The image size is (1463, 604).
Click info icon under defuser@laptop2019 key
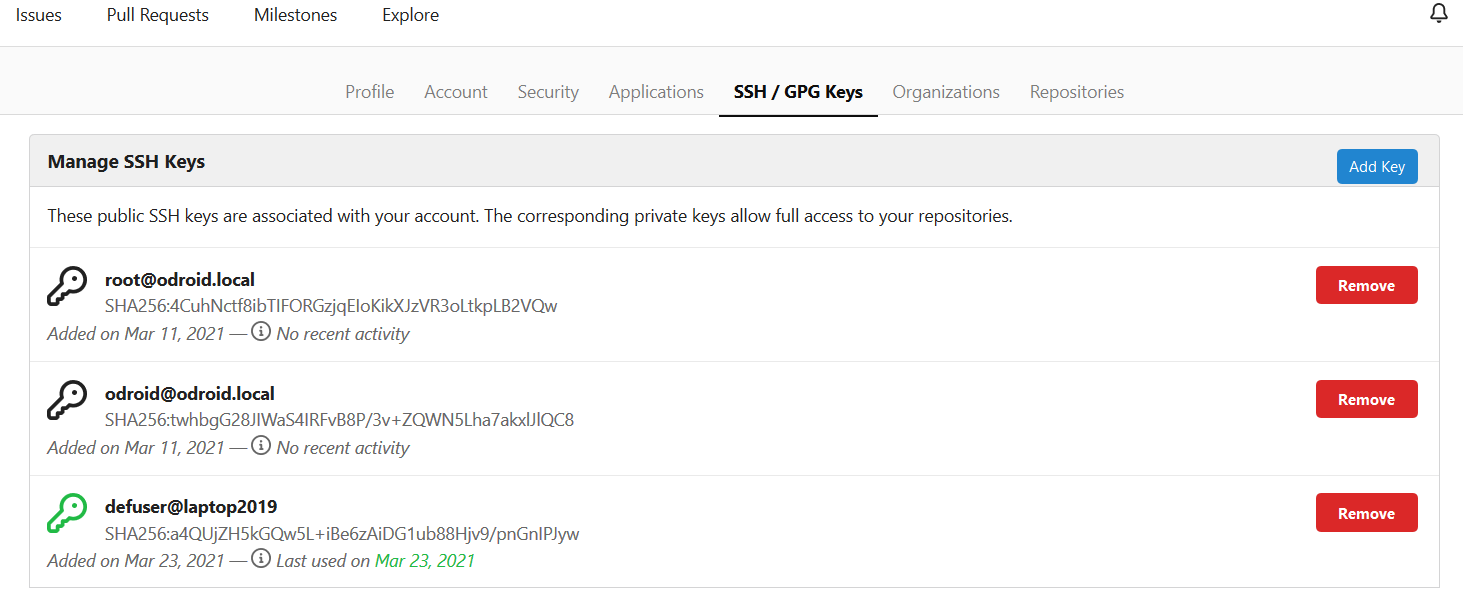261,559
